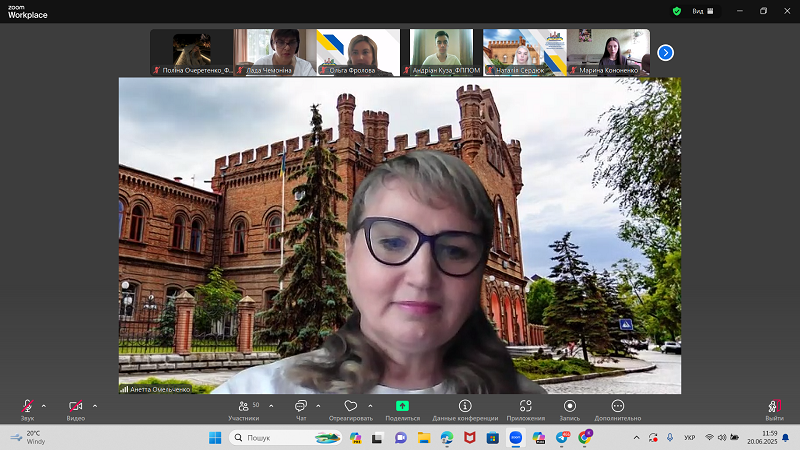Screen dimensions: 800x450
Task: Start recording with the Запись icon
Action: (570, 406)
